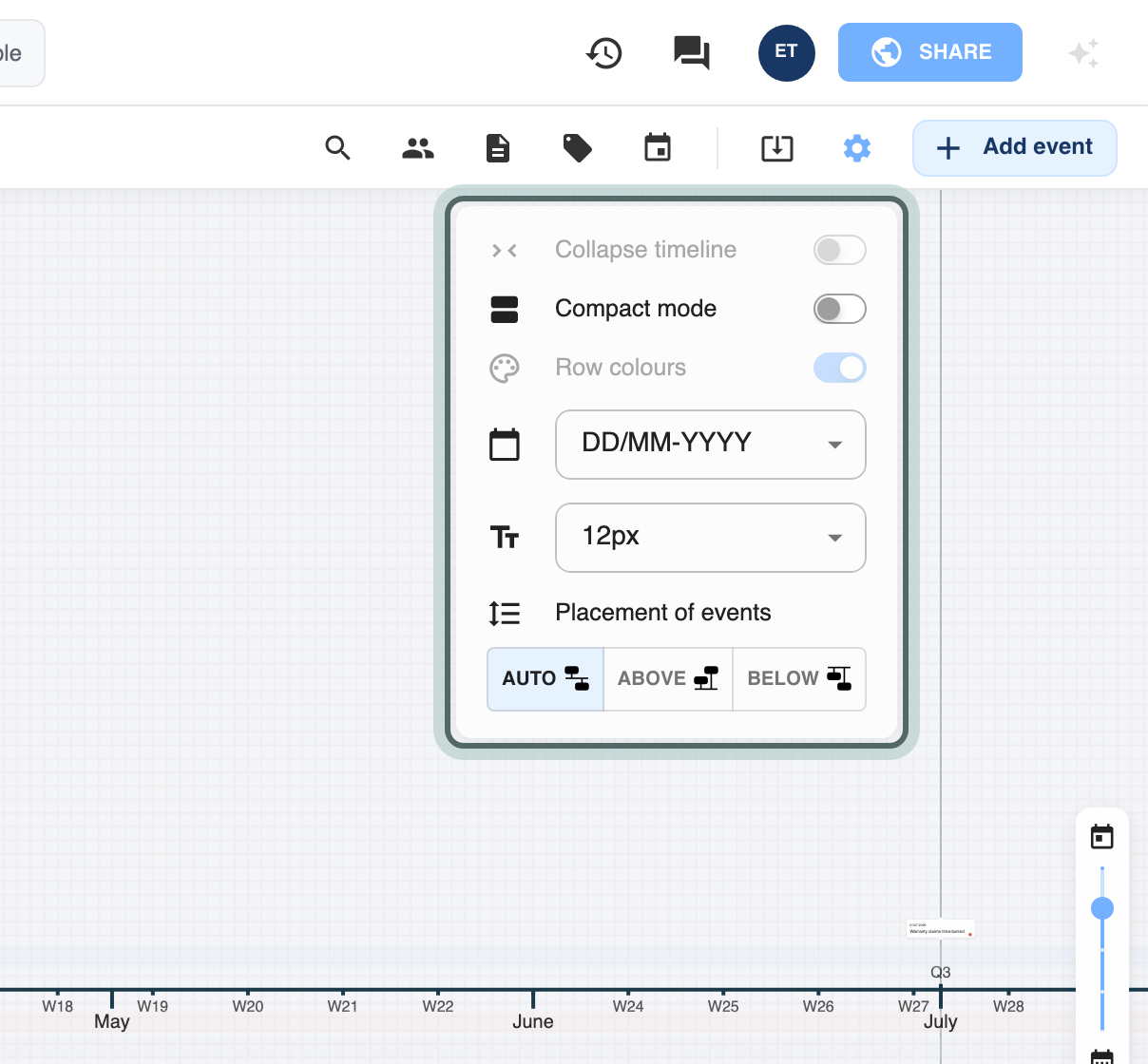The image size is (1148, 1064).
Task: Click the calendar icon above zoom slider
Action: click(1102, 837)
